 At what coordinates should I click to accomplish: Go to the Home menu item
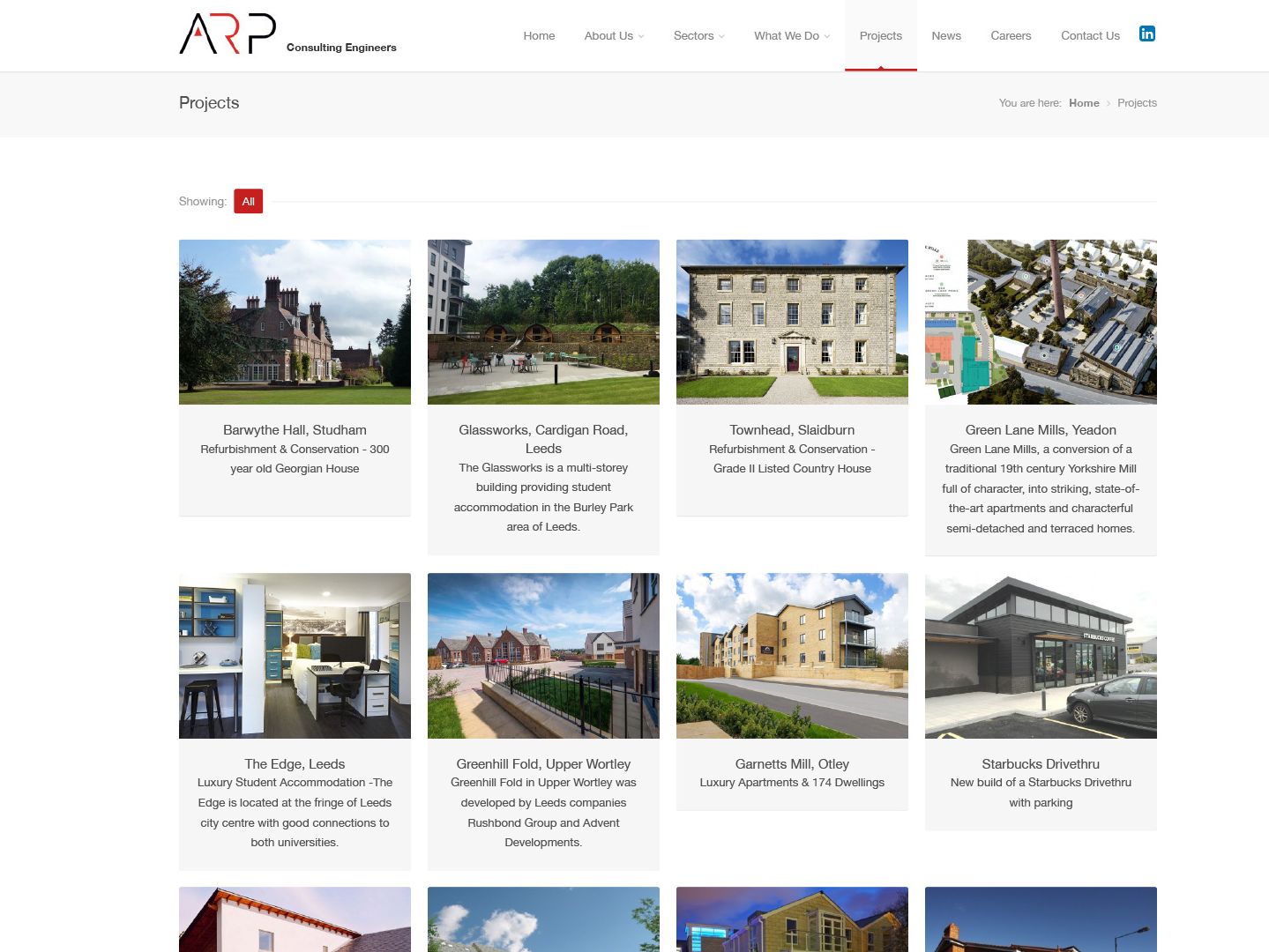[x=539, y=36]
